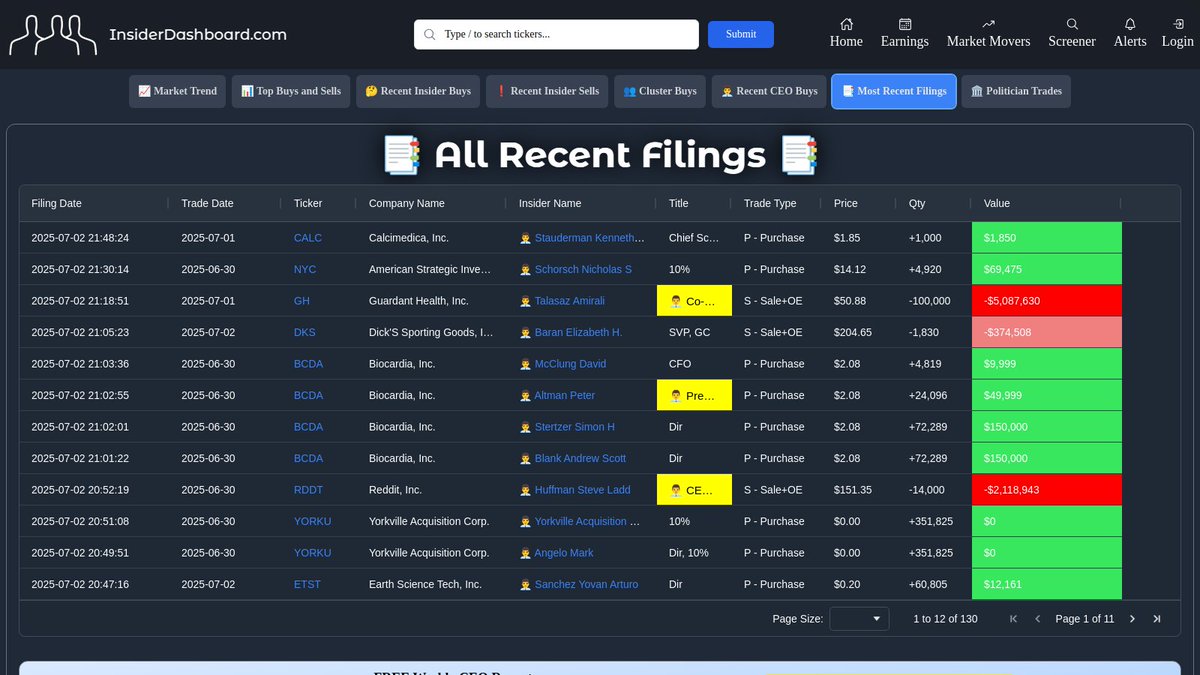Sort by Price column header
1200x675 pixels.
pos(846,203)
